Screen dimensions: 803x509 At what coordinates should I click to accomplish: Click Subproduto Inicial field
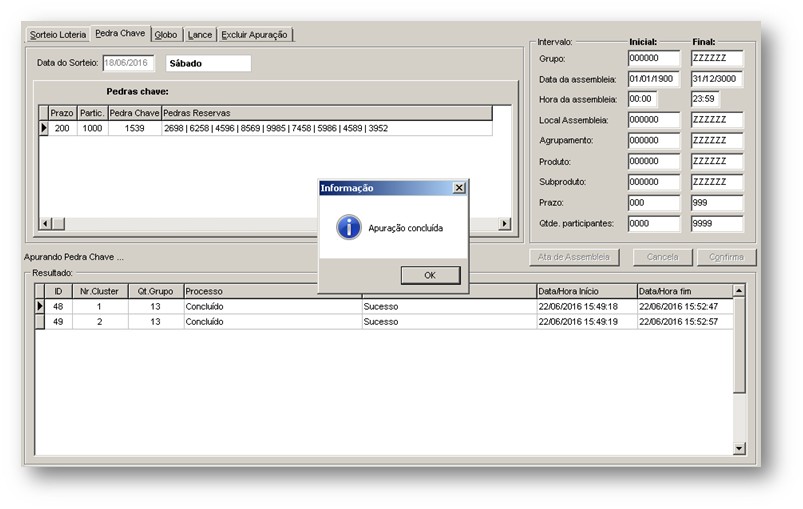pos(654,182)
